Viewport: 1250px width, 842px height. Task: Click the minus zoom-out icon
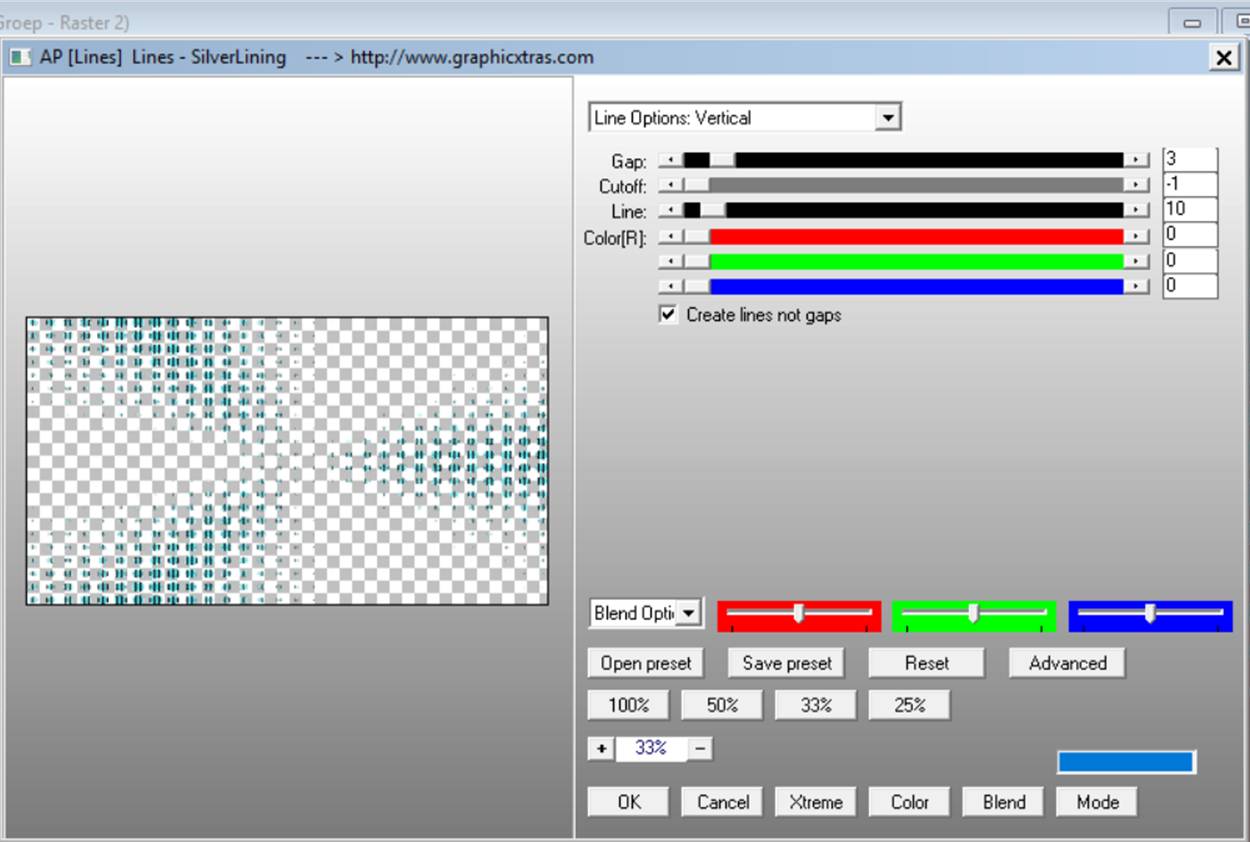(x=700, y=748)
